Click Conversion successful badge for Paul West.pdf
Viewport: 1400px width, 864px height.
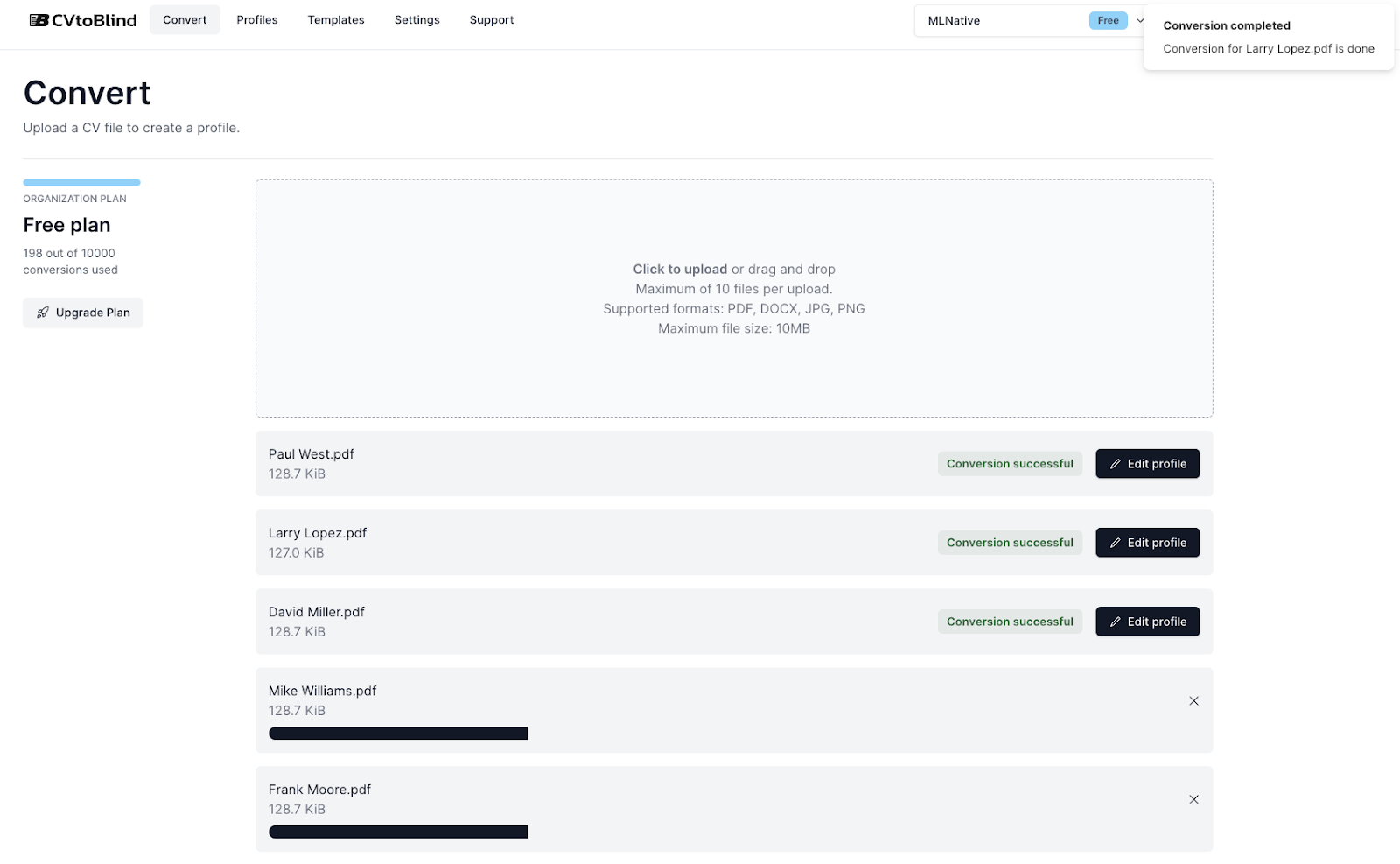pyautogui.click(x=1010, y=464)
